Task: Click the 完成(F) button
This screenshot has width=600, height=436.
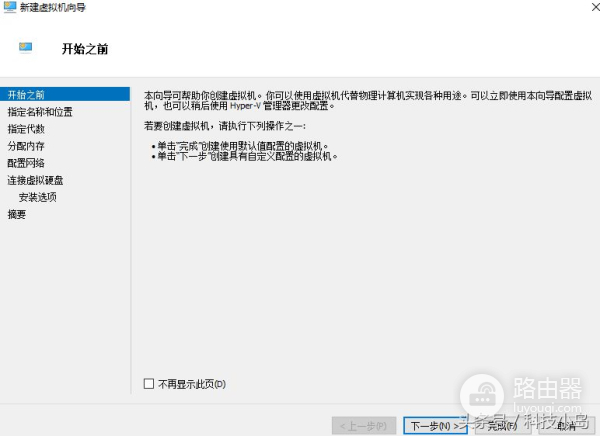Action: [502, 426]
